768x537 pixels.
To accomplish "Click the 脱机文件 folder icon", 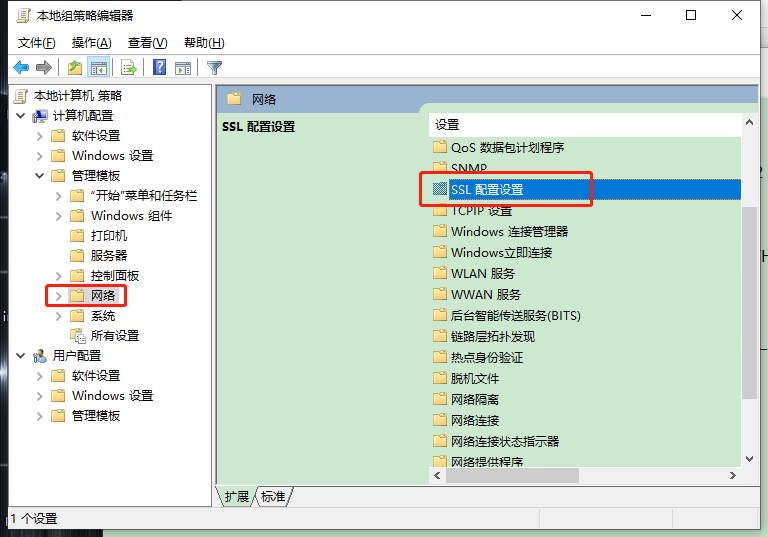I will click(440, 378).
